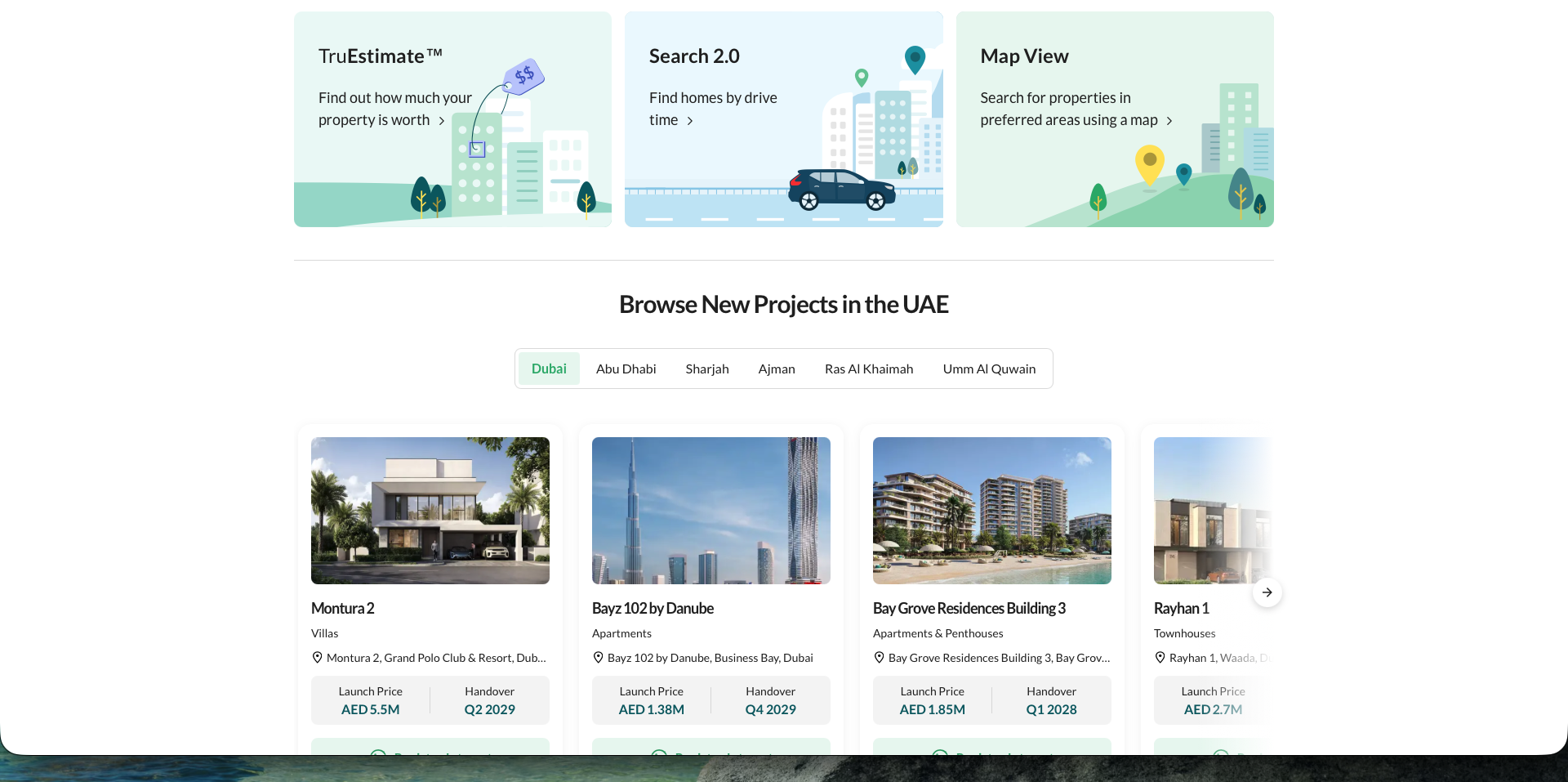Click 'Montura 2, Grand Polo Club & Resort' address
The height and width of the screenshot is (782, 1568).
pyautogui.click(x=436, y=658)
